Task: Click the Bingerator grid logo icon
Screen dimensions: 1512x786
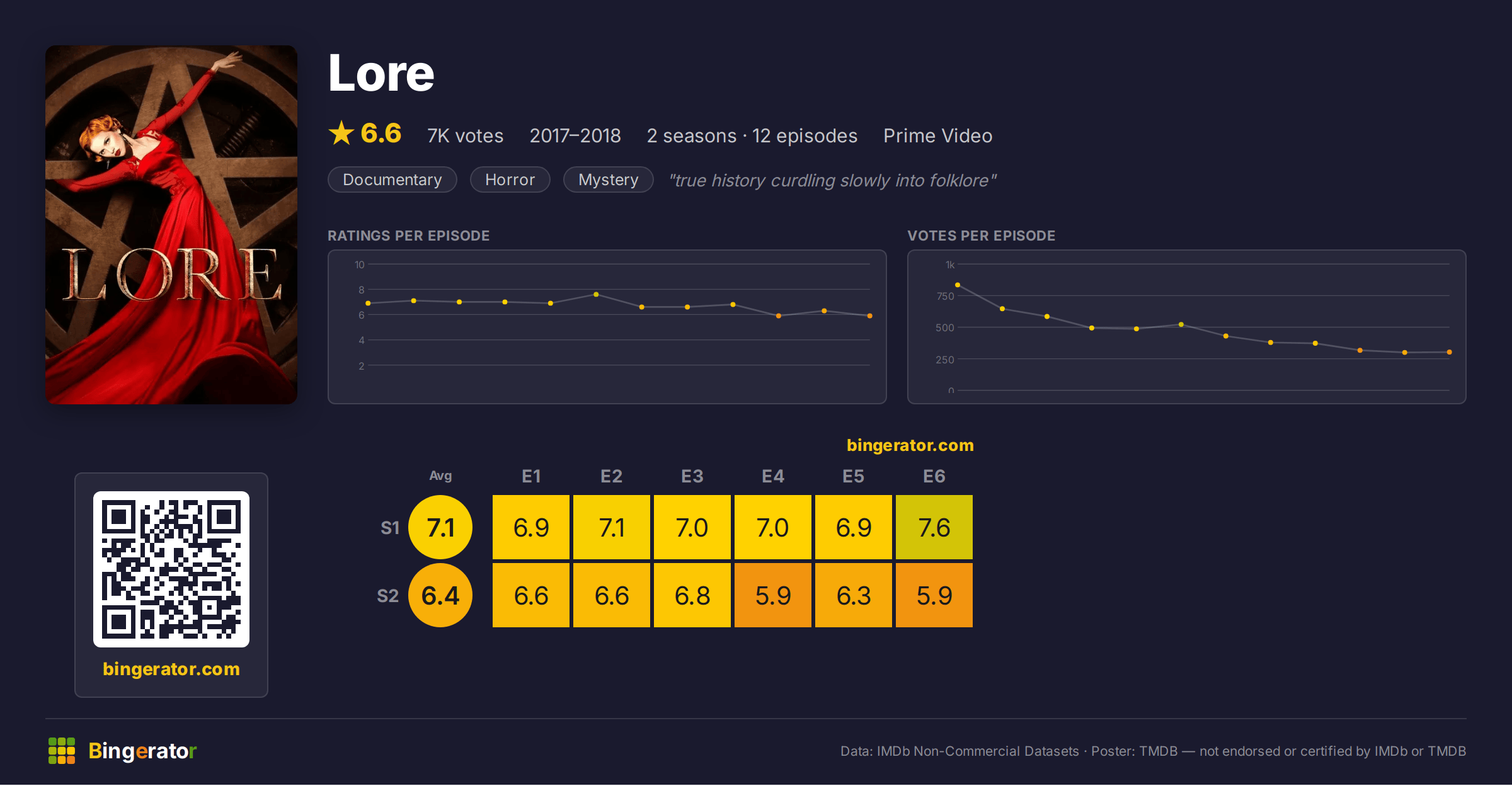Action: (62, 751)
